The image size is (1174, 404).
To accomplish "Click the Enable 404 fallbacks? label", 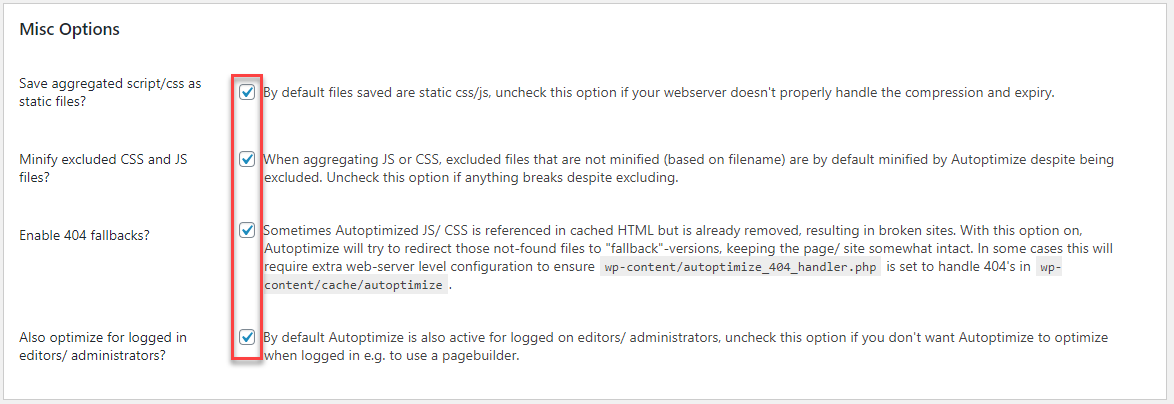I will (x=84, y=235).
